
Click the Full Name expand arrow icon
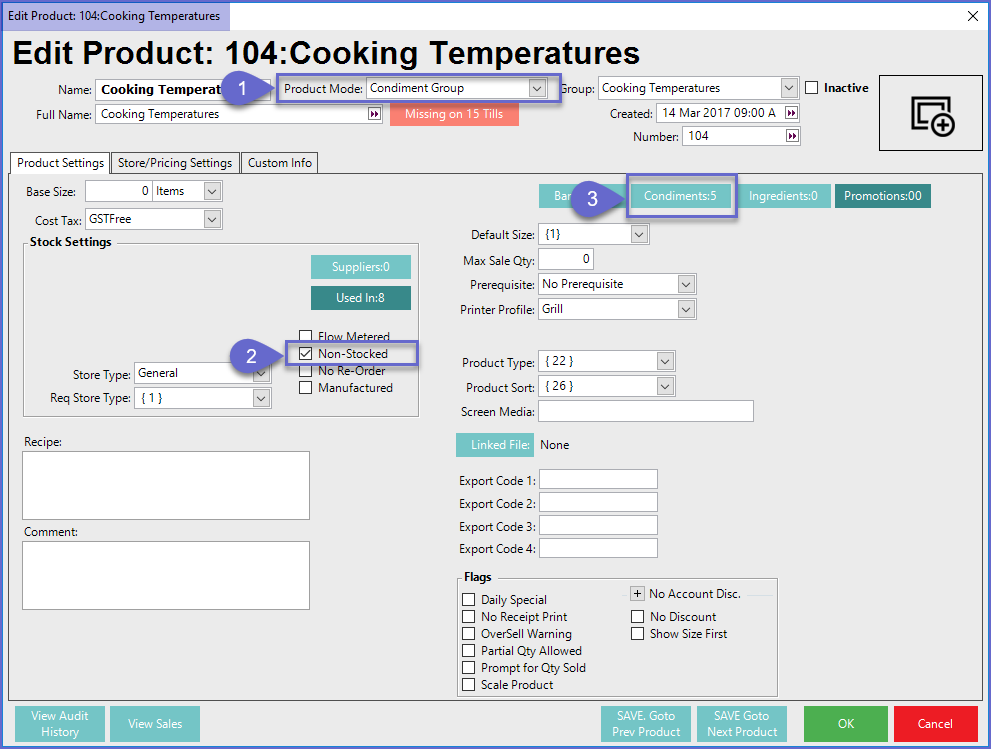pyautogui.click(x=375, y=115)
